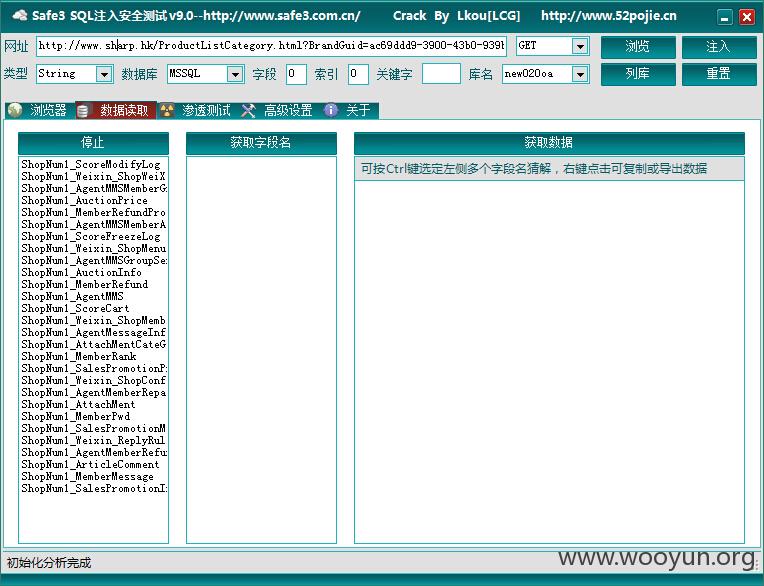764x586 pixels.
Task: Click the 获取数据 button
Action: tap(549, 143)
